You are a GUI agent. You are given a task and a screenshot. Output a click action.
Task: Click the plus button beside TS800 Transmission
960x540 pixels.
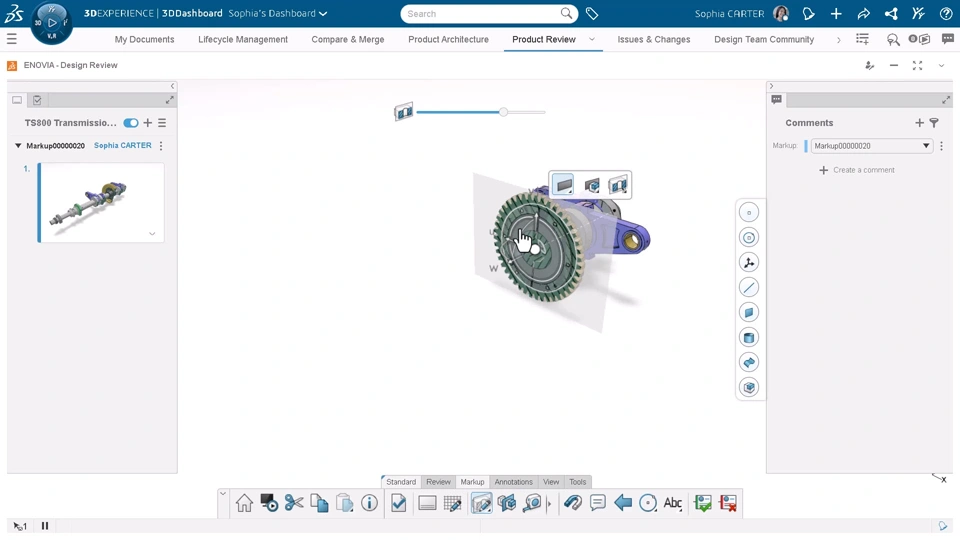[148, 123]
